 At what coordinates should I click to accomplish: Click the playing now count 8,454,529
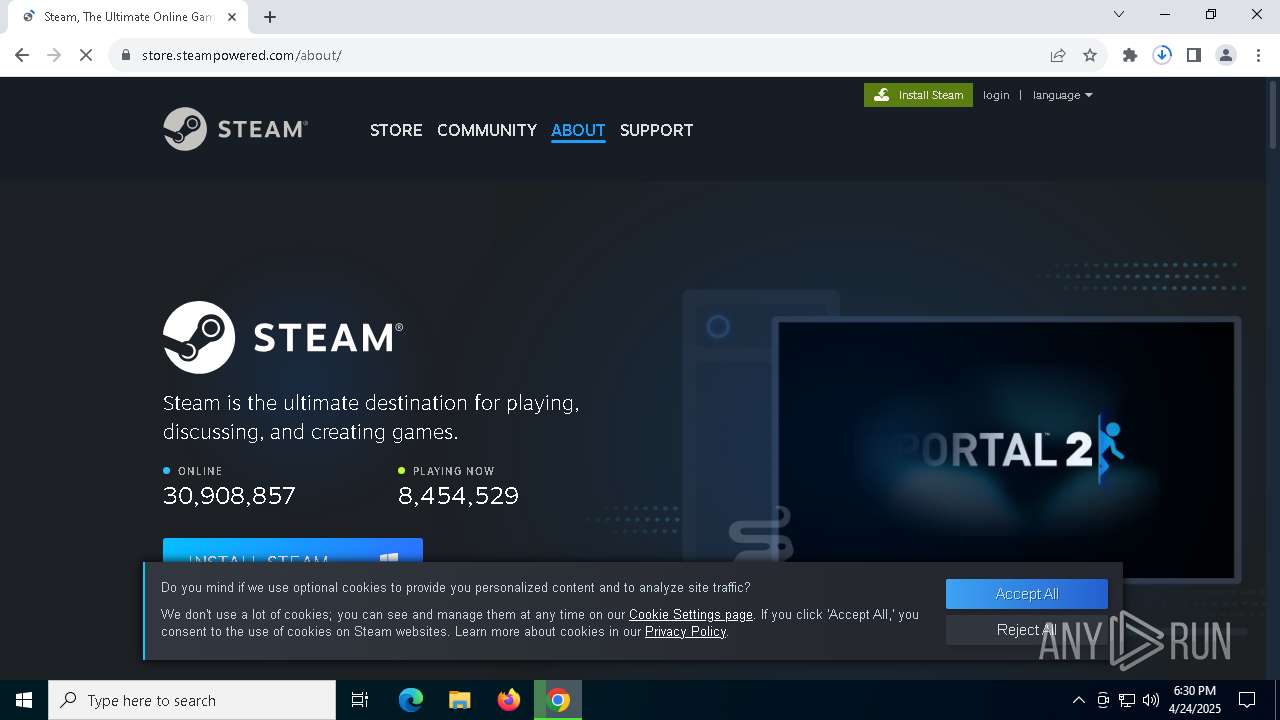pyautogui.click(x=458, y=496)
